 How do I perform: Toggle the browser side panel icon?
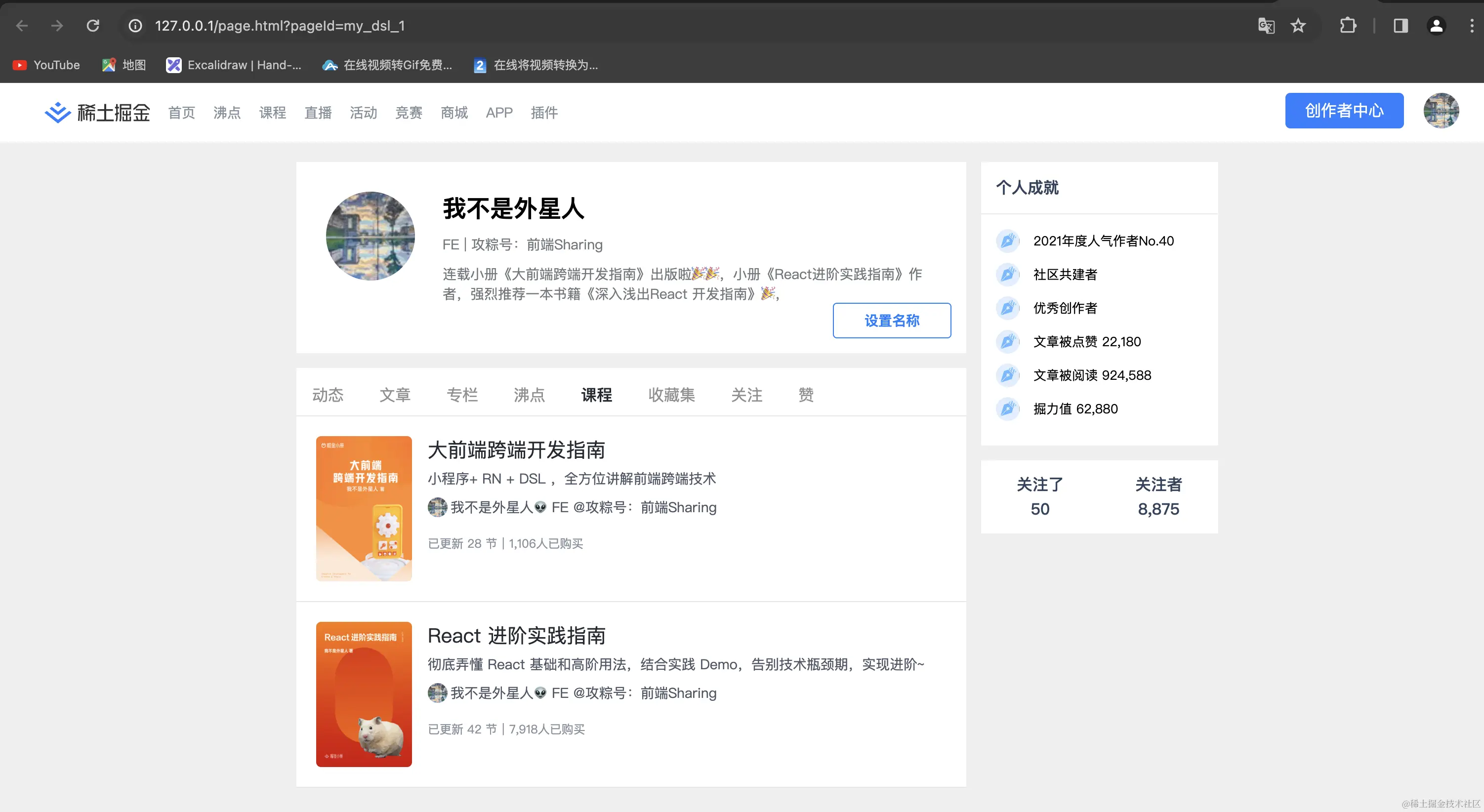coord(1401,26)
